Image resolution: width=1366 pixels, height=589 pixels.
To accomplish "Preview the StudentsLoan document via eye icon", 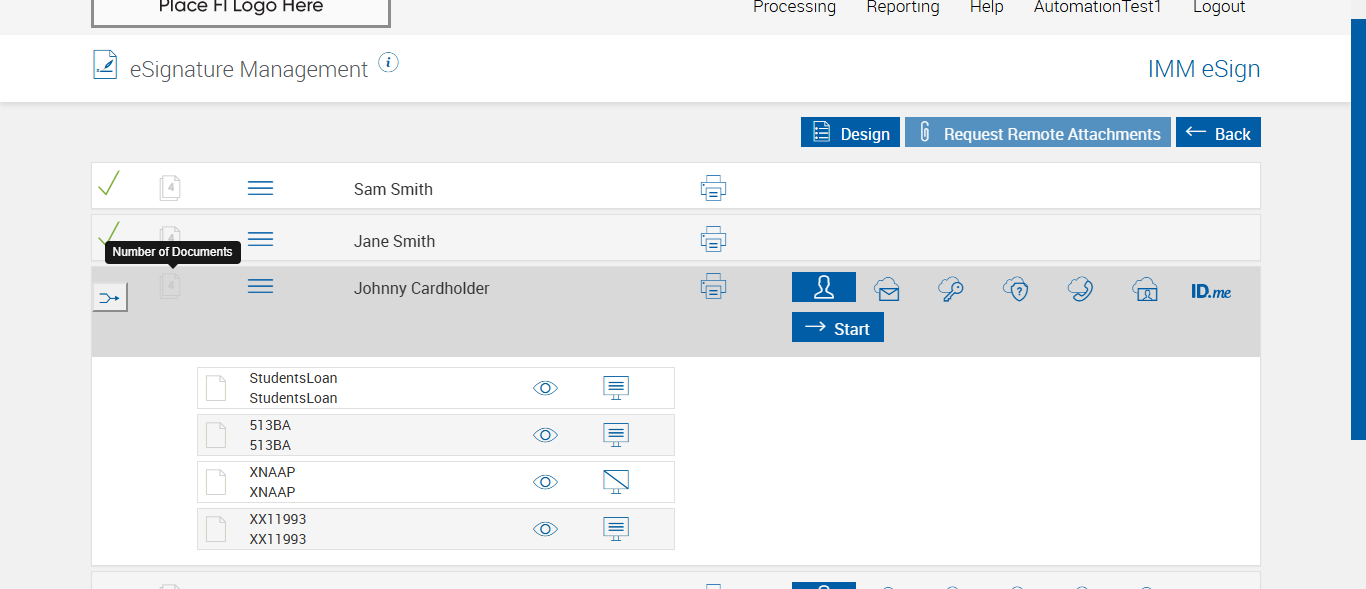I will coord(545,388).
